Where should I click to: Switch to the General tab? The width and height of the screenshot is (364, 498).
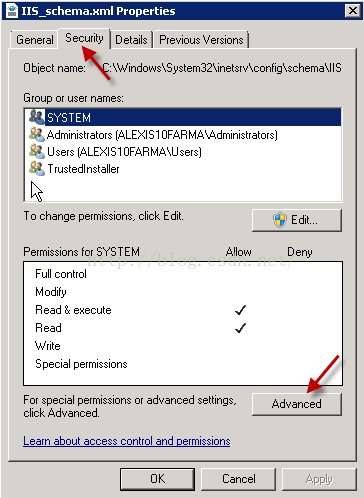[35, 40]
